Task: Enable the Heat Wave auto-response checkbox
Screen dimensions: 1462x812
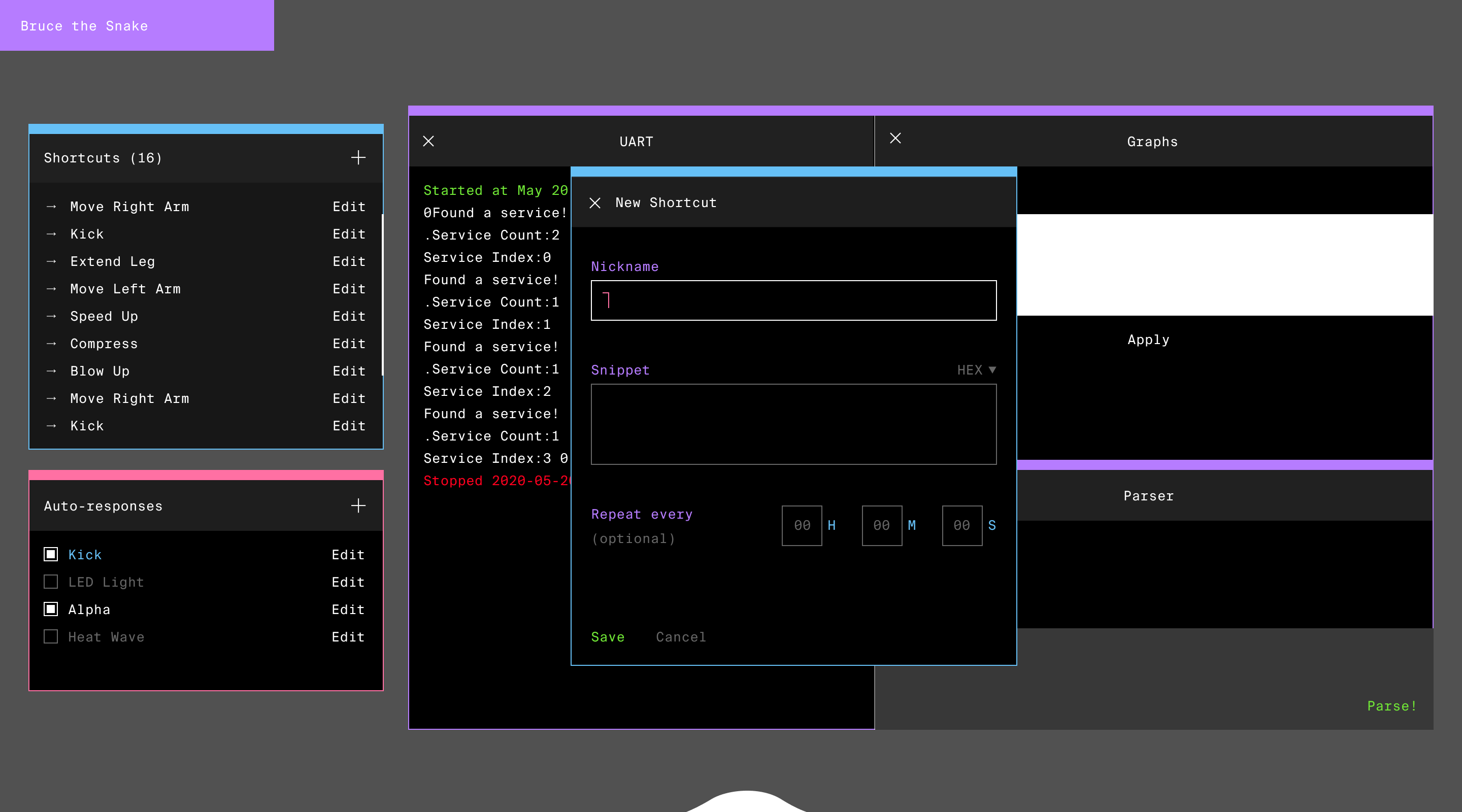Action: 51,637
